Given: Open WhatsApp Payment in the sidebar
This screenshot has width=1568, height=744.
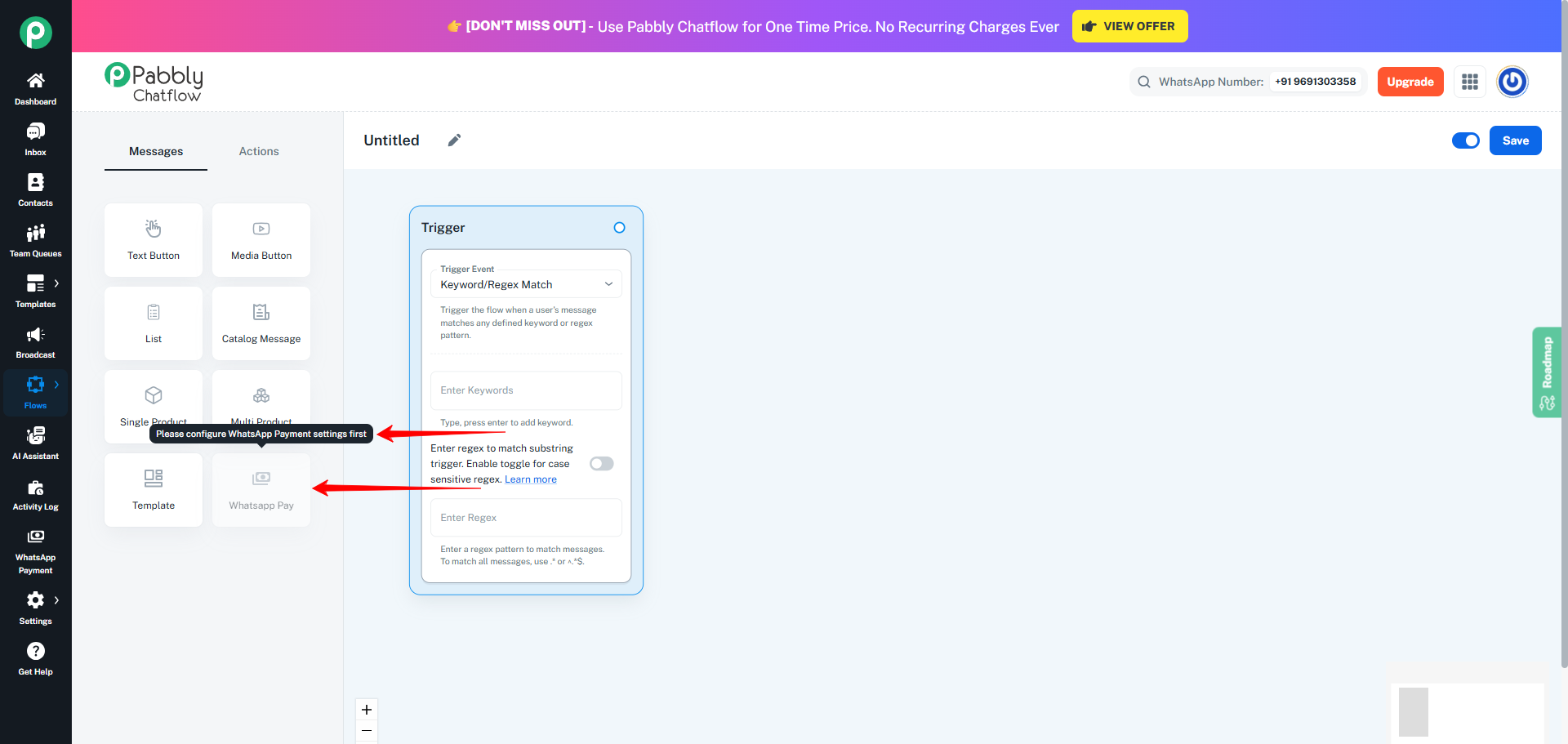Looking at the screenshot, I should coord(35,551).
